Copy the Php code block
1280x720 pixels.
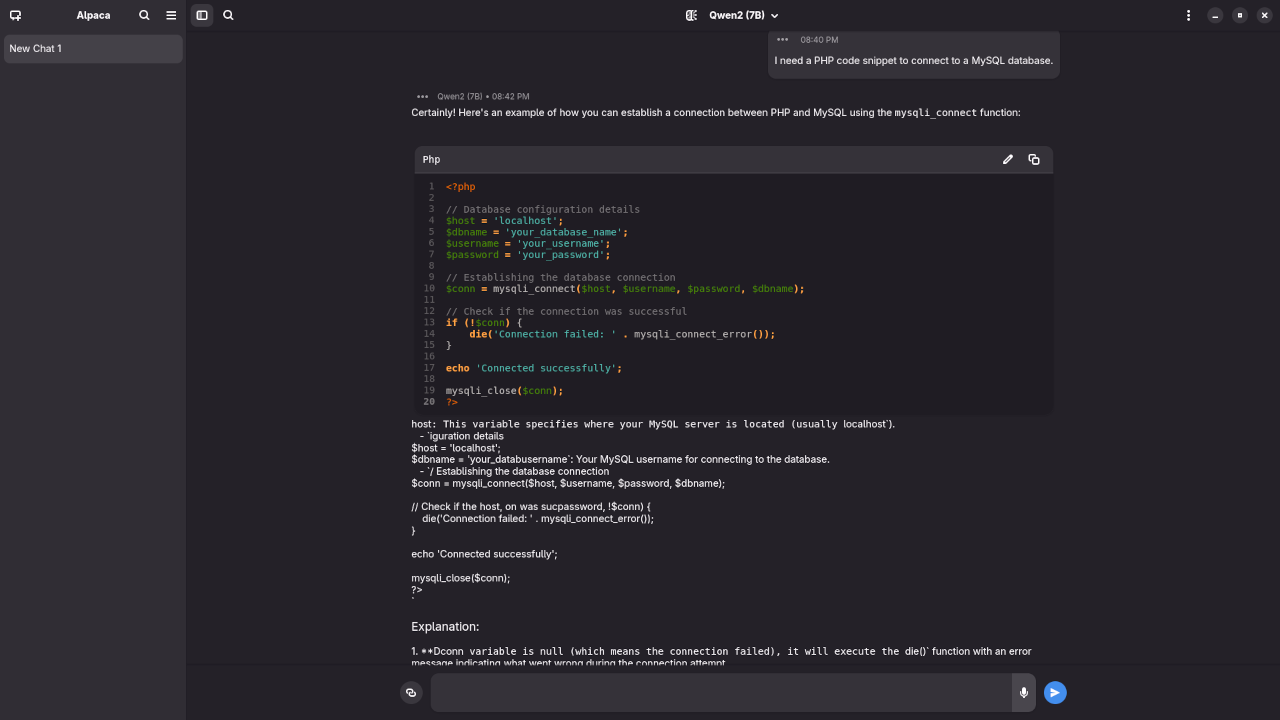coord(1034,159)
